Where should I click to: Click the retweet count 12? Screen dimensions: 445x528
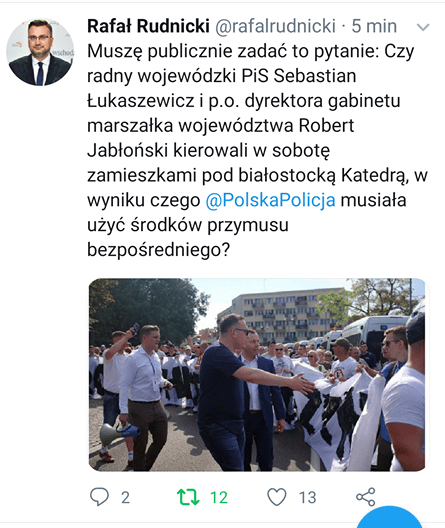(219, 497)
